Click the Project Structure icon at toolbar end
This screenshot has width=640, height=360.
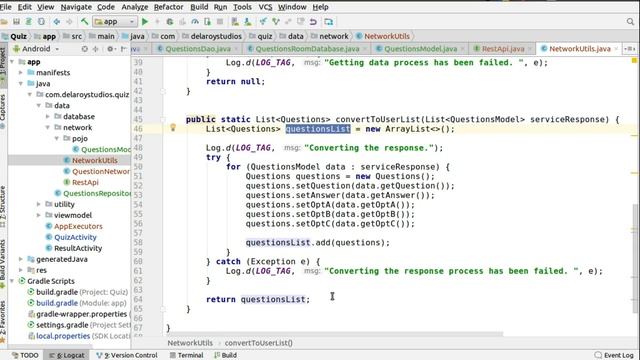coord(329,22)
